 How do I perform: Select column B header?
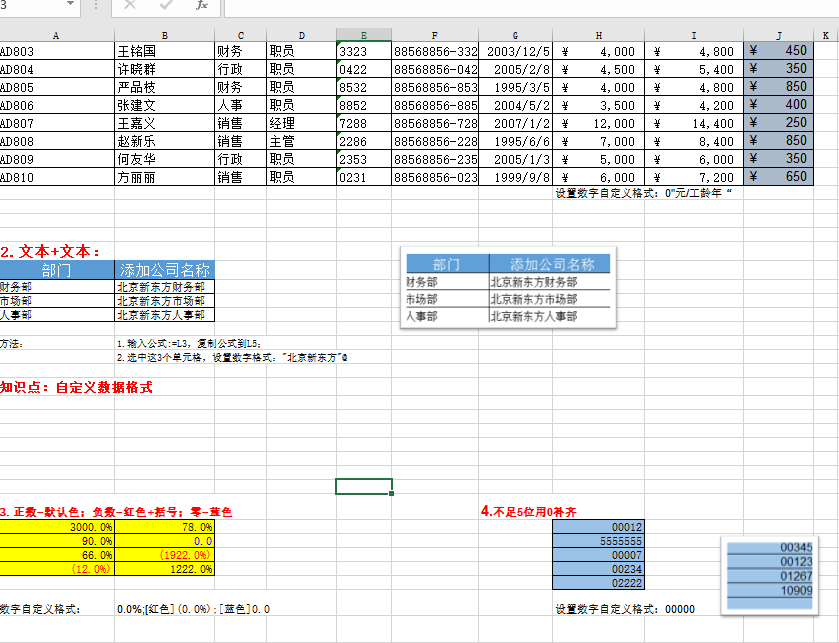(x=164, y=35)
